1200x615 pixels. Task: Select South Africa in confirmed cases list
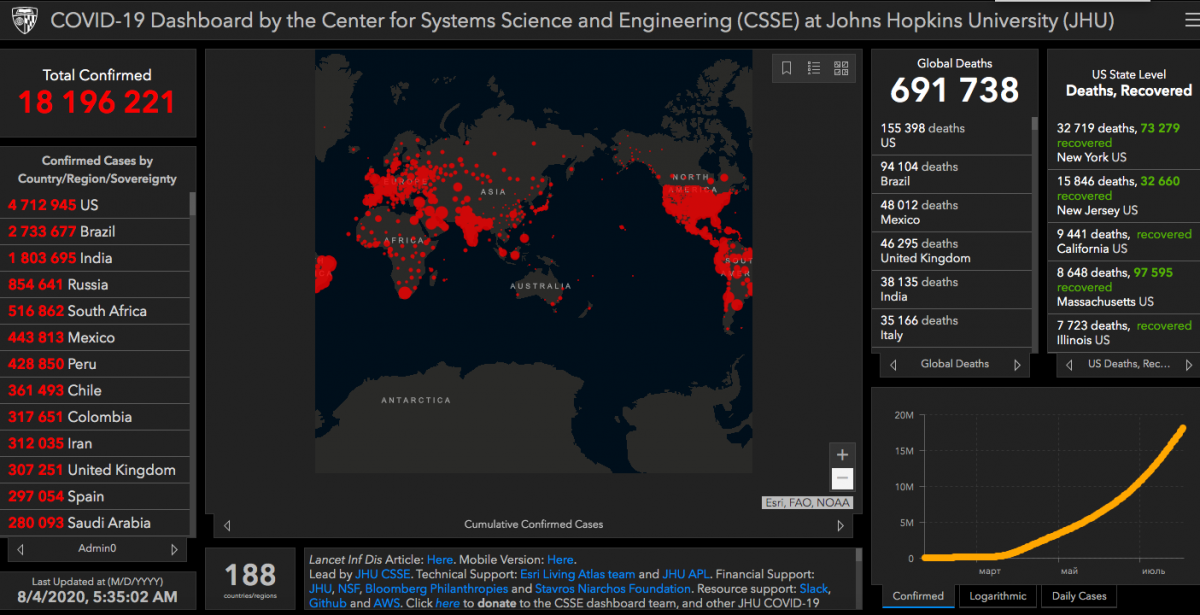pyautogui.click(x=97, y=311)
